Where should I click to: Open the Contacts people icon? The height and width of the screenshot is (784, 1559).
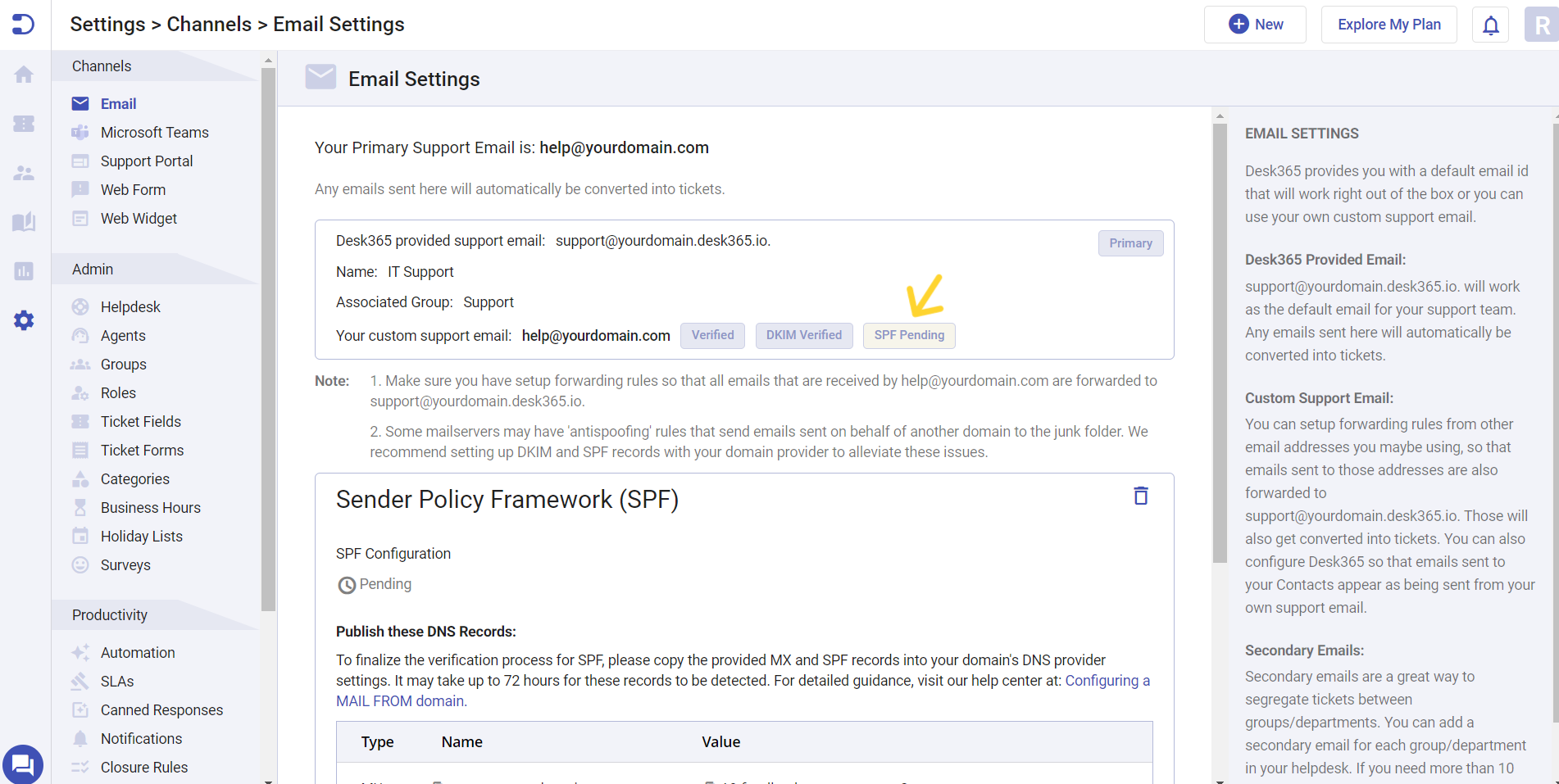click(24, 172)
